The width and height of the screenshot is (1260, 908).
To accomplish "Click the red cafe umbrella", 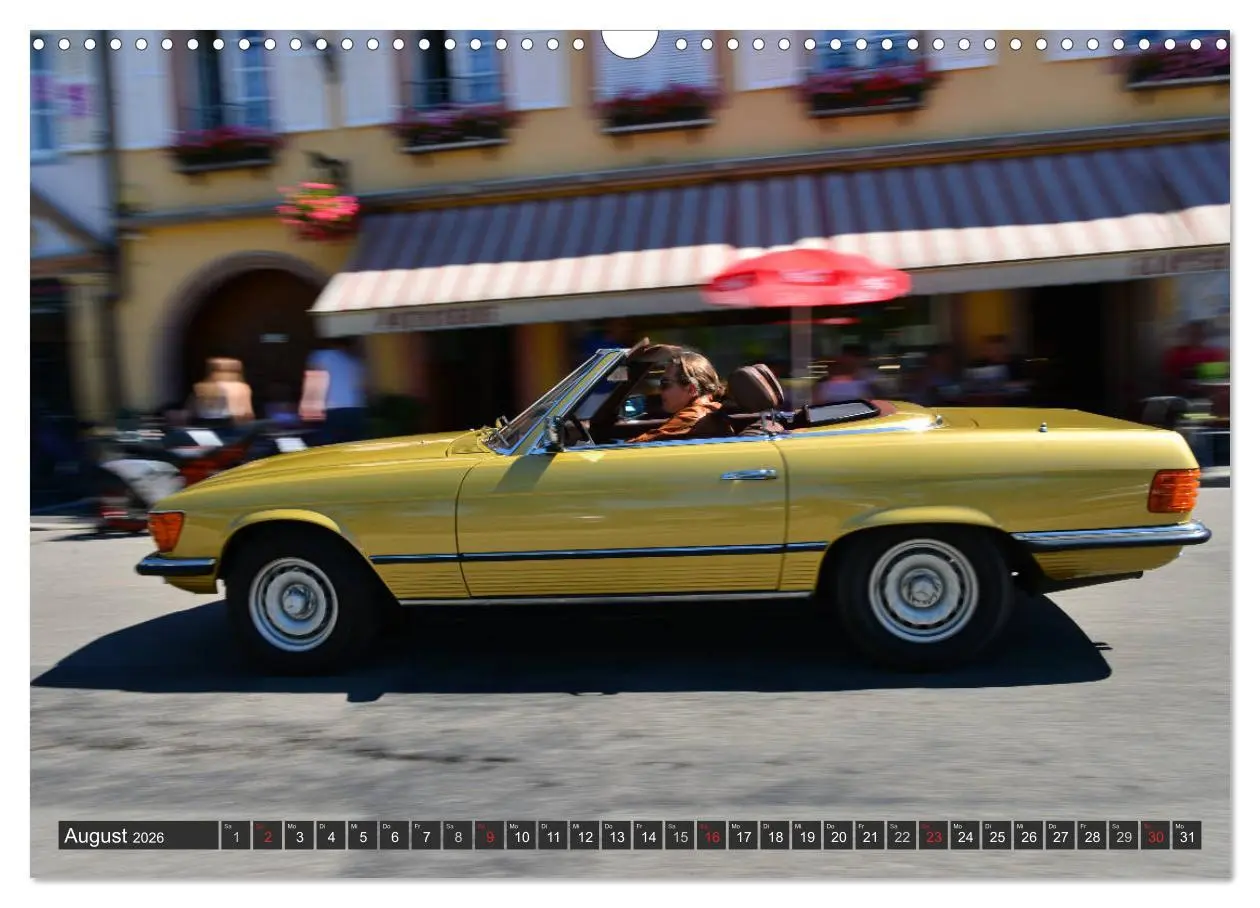I will (x=806, y=277).
